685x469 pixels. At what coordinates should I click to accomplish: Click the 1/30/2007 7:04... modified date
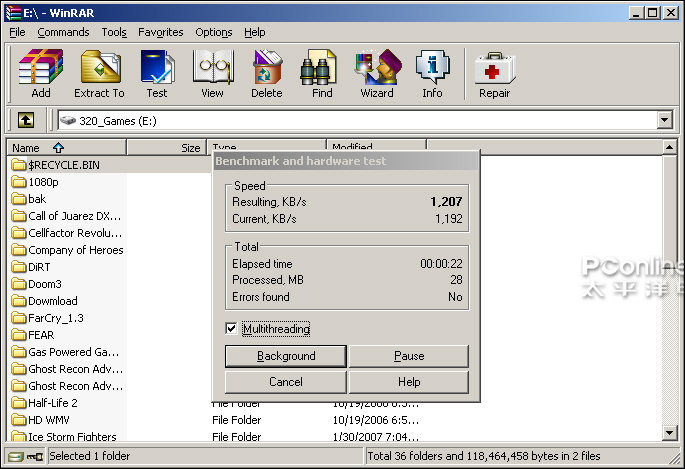point(376,436)
